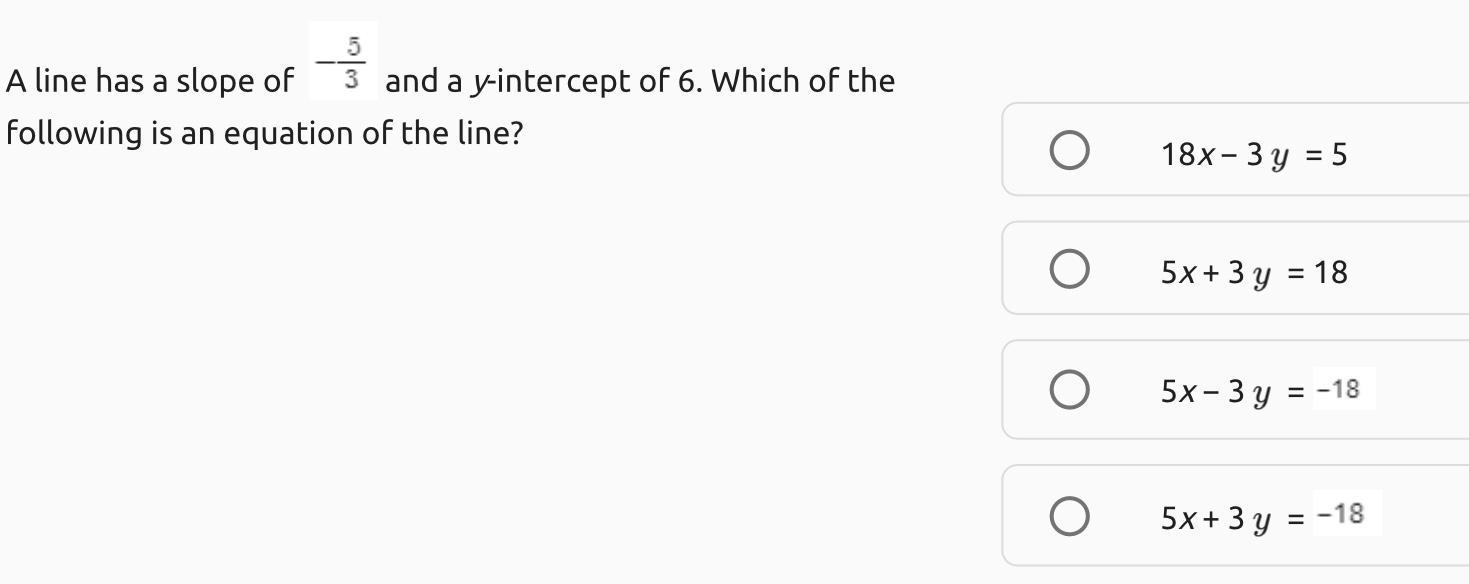The height and width of the screenshot is (584, 1469).
Task: Click the −5/3 slope fraction image
Action: point(342,62)
